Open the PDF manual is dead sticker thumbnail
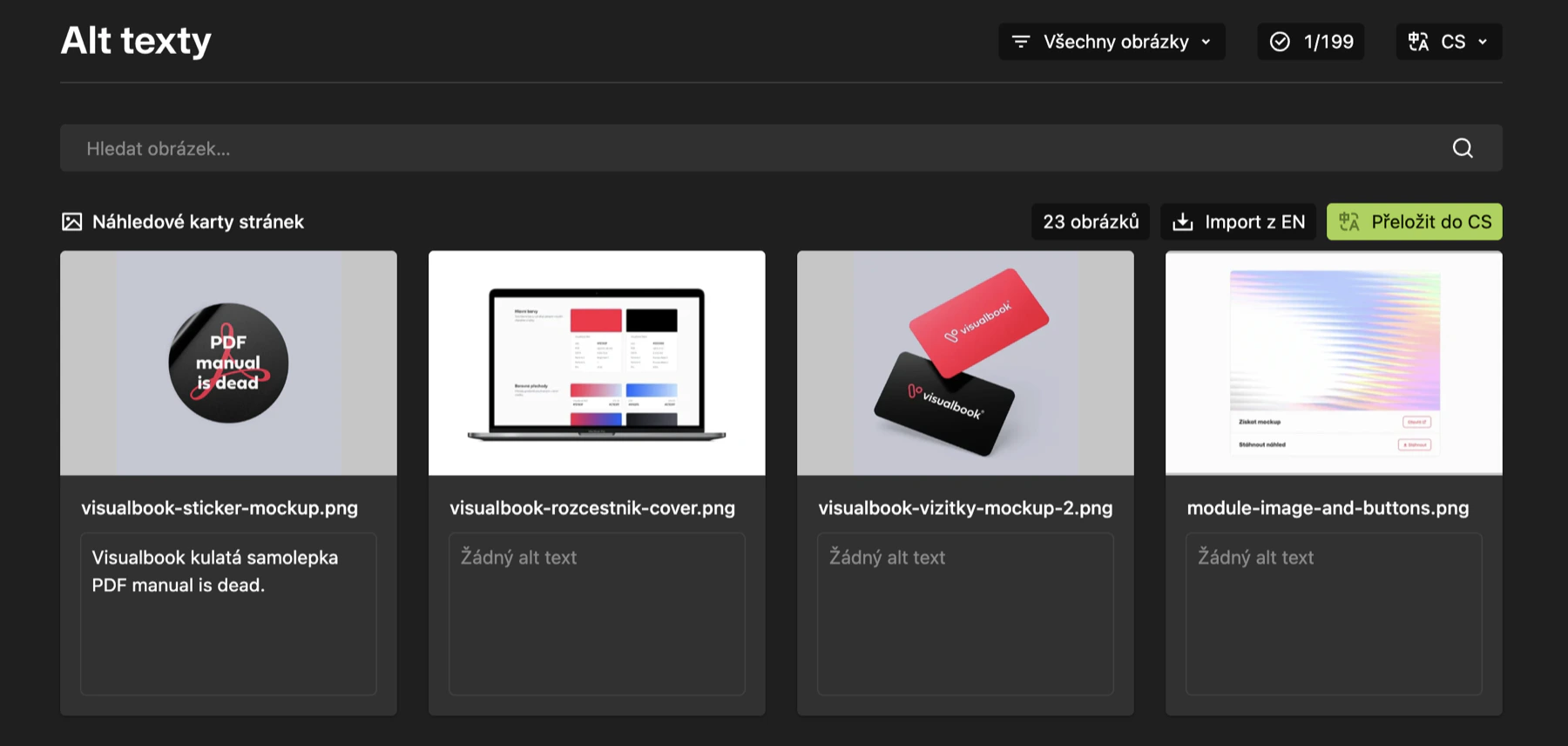1568x746 pixels. click(228, 363)
